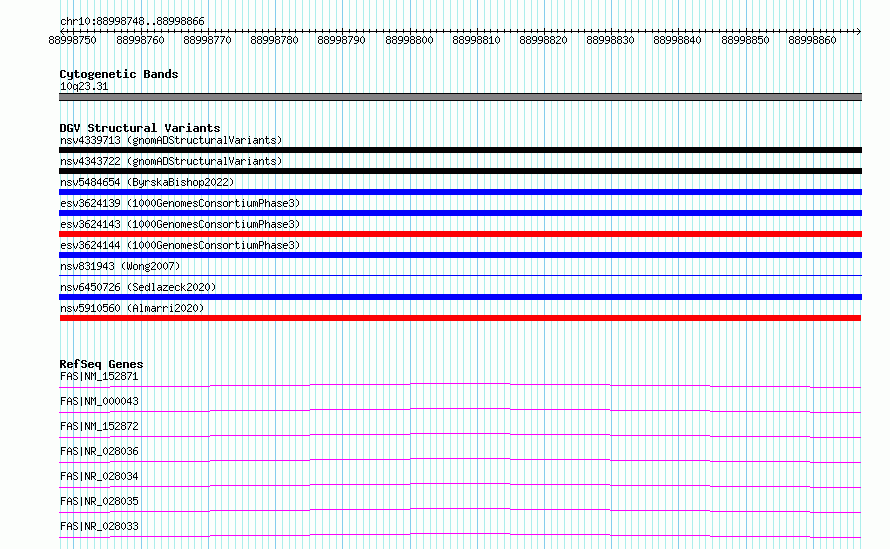This screenshot has width=890, height=549.
Task: Click the red bar under nsv5910560
Action: click(460, 318)
